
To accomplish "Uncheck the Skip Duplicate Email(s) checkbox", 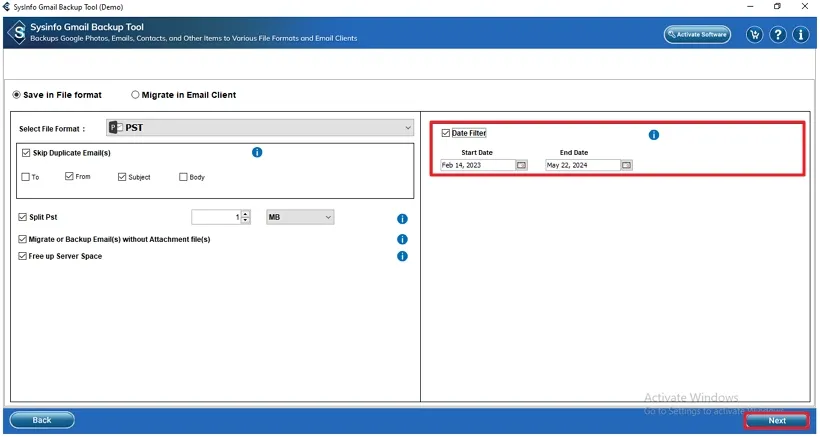I will pyautogui.click(x=25, y=152).
